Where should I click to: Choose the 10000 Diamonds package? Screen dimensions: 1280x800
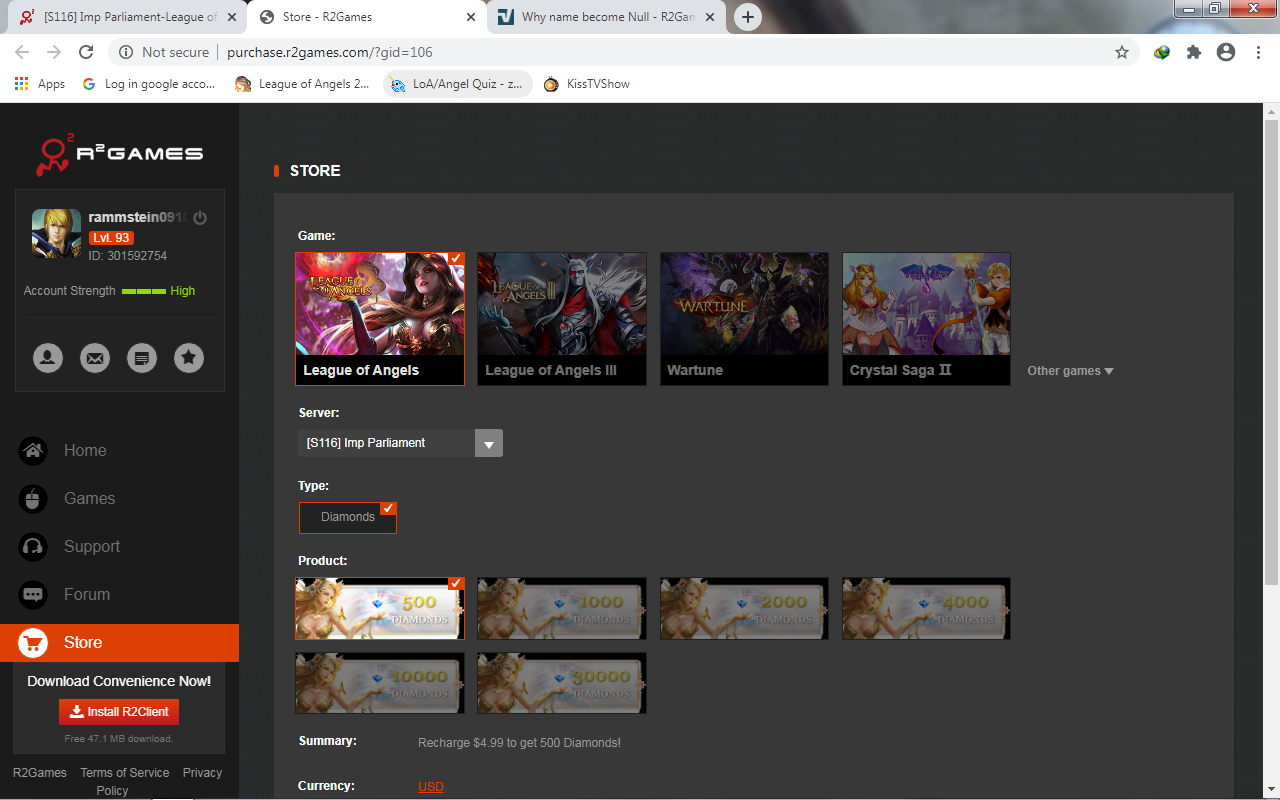[380, 683]
